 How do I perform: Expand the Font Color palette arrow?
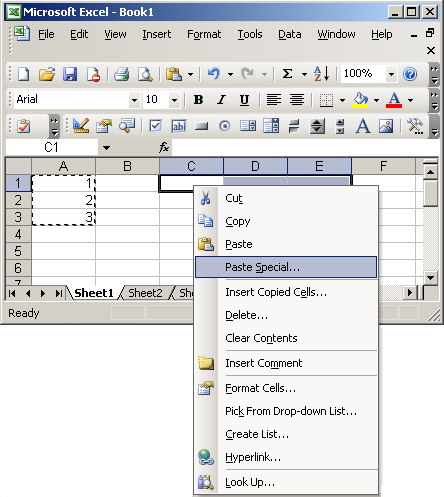point(410,100)
